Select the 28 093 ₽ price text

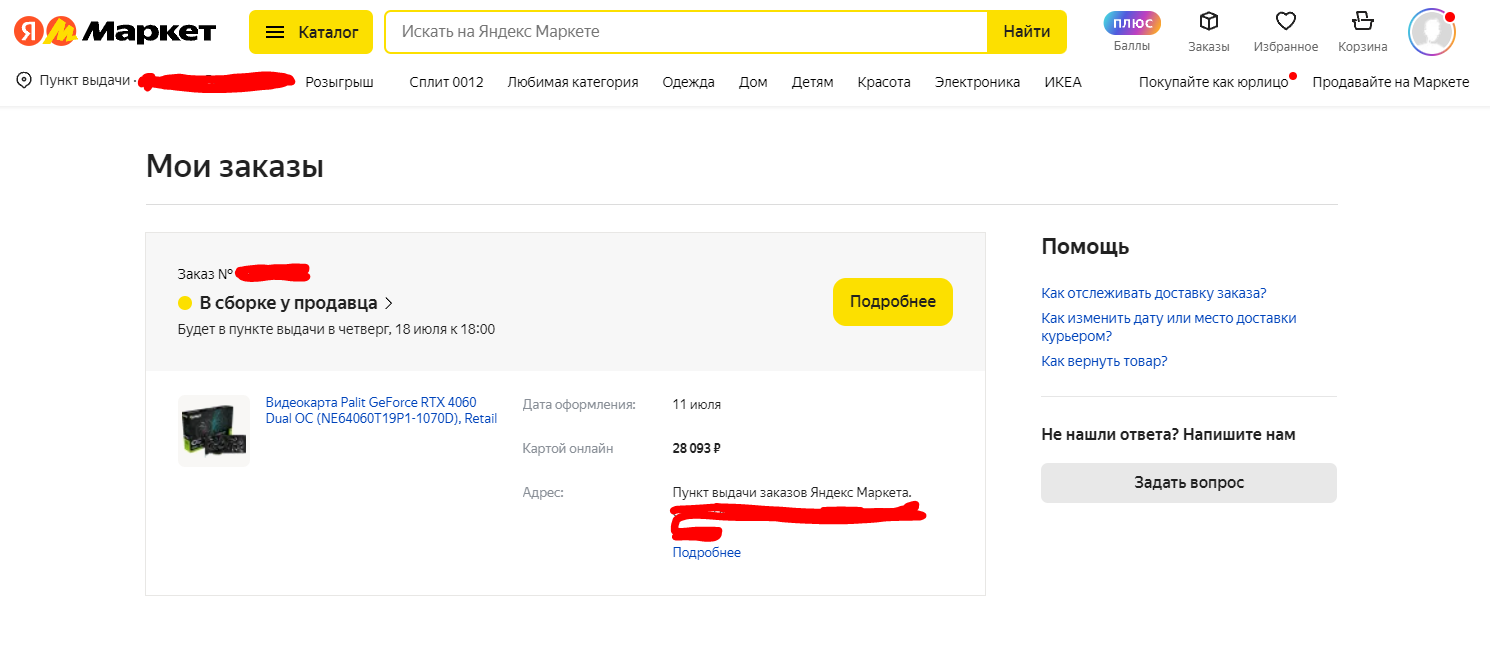(697, 448)
